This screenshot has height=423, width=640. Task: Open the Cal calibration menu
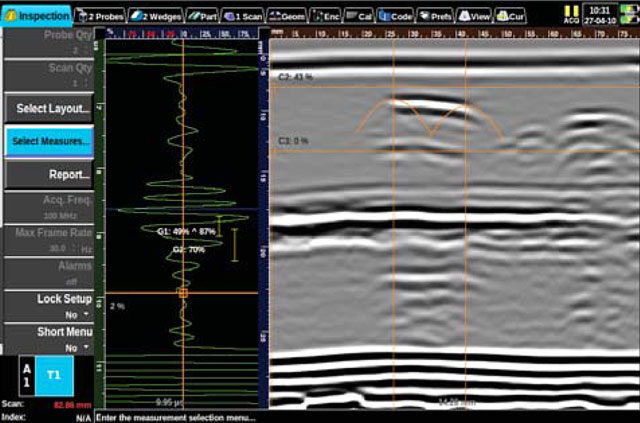359,16
